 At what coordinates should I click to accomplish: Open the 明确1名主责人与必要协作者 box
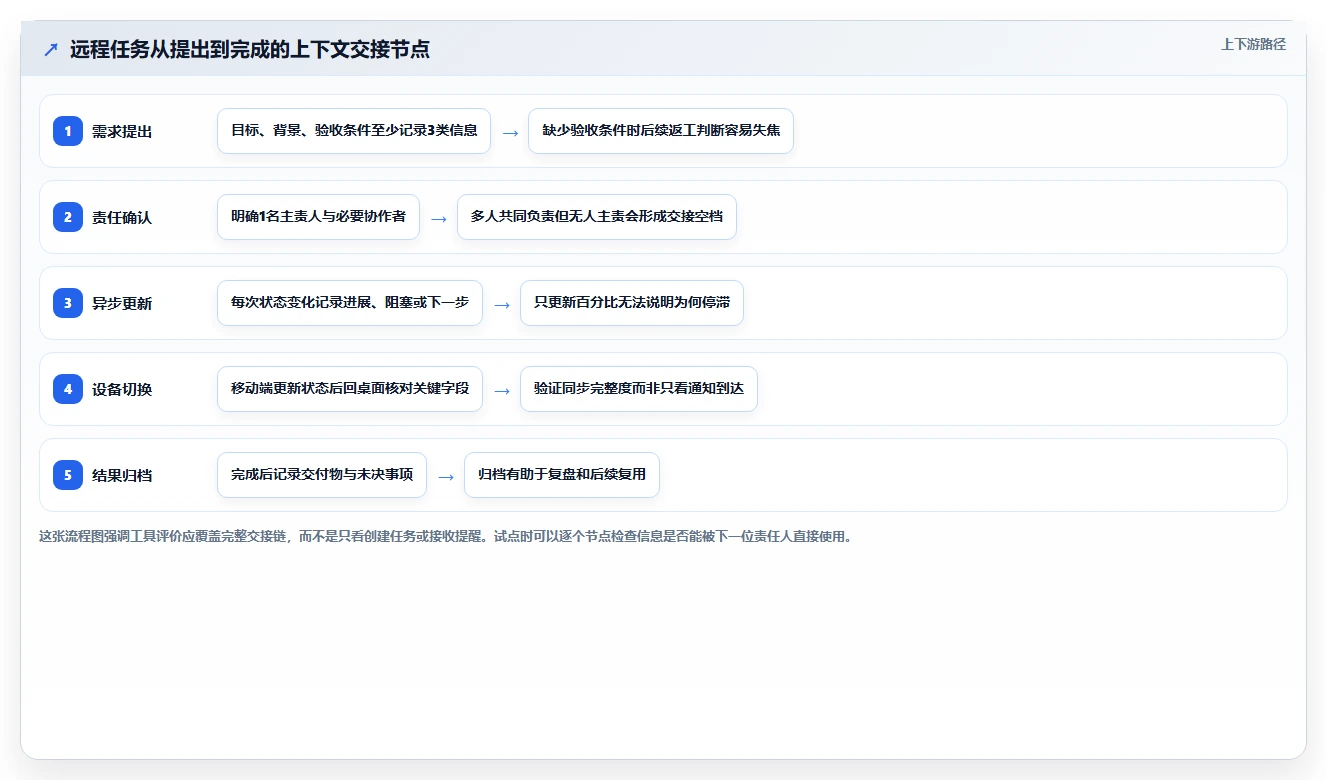[x=318, y=217]
